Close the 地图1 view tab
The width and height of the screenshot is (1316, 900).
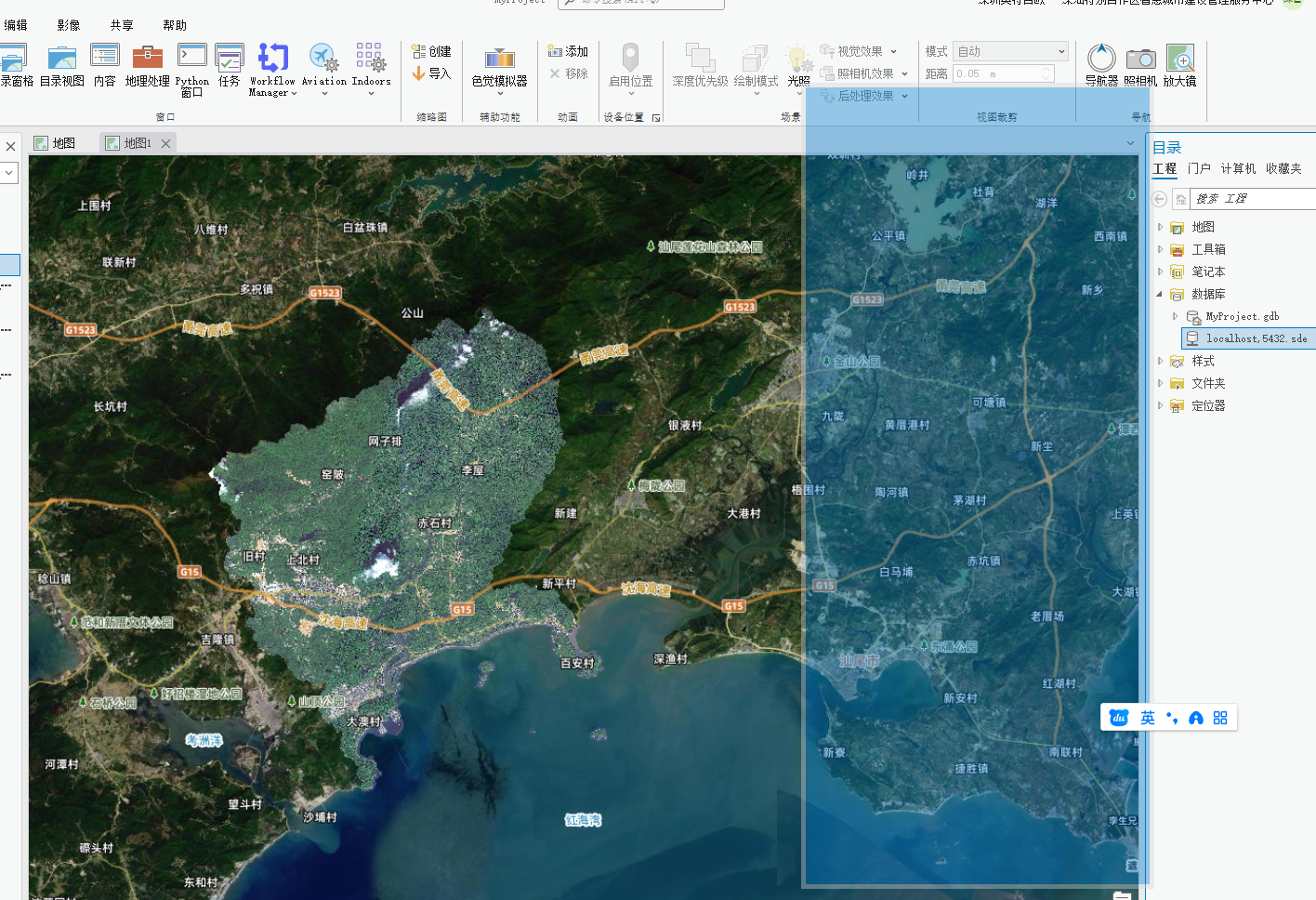(165, 143)
